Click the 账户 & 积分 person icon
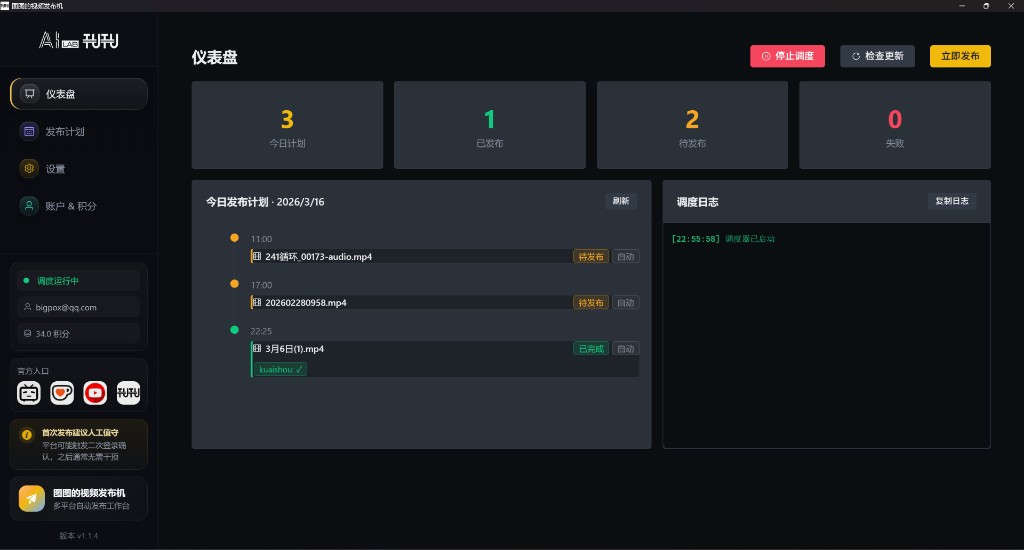This screenshot has width=1024, height=550. [29, 205]
